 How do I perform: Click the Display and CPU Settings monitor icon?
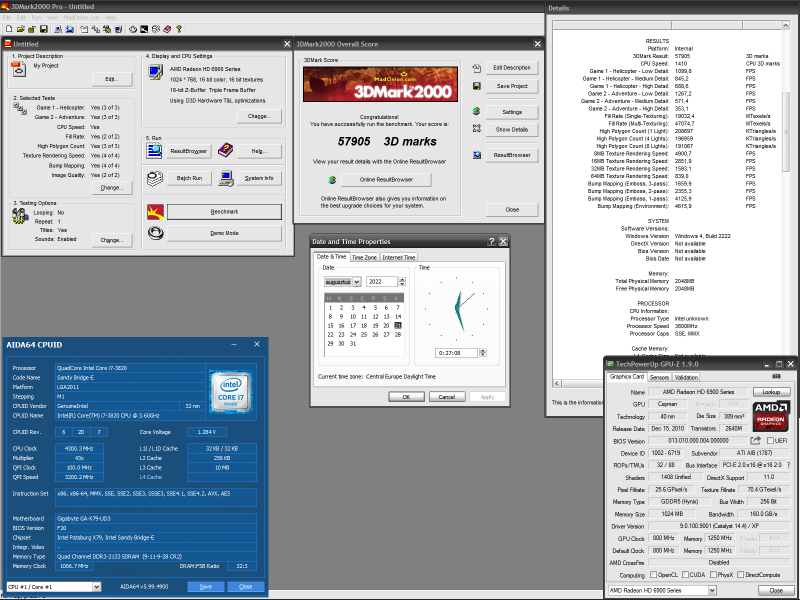[156, 71]
